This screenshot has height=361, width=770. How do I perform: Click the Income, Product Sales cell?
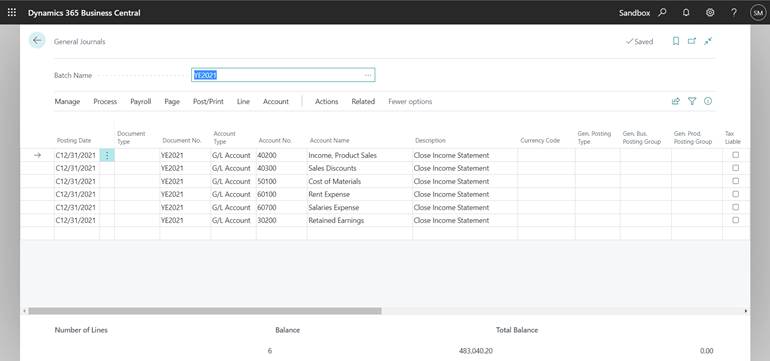[359, 155]
